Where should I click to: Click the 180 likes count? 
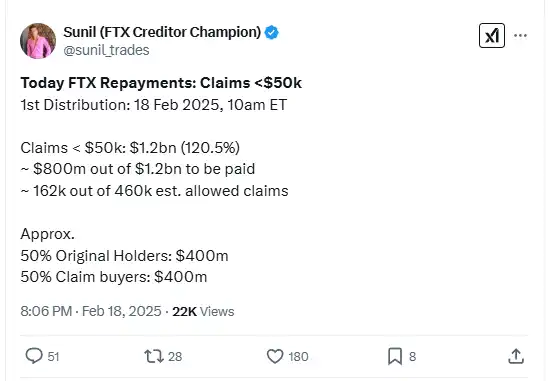point(299,356)
